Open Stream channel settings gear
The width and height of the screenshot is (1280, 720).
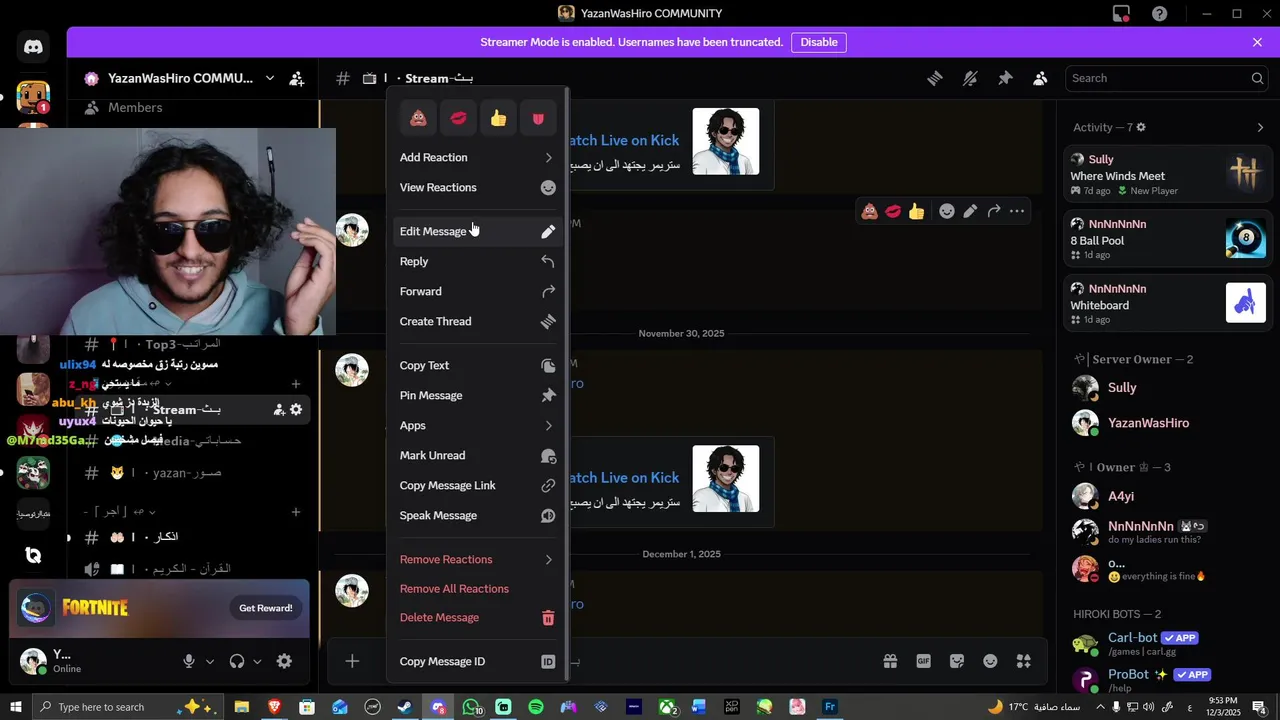296,409
